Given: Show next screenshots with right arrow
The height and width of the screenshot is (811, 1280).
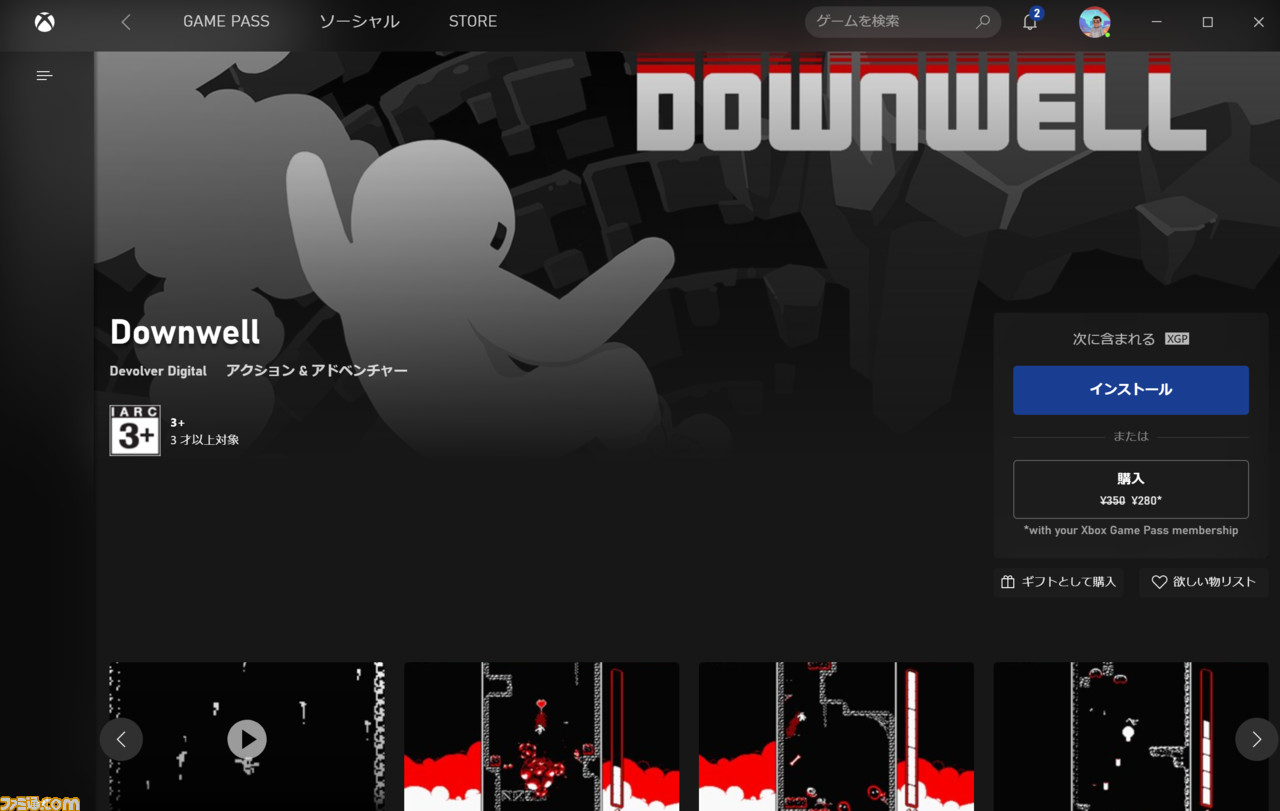Looking at the screenshot, I should click(1256, 739).
